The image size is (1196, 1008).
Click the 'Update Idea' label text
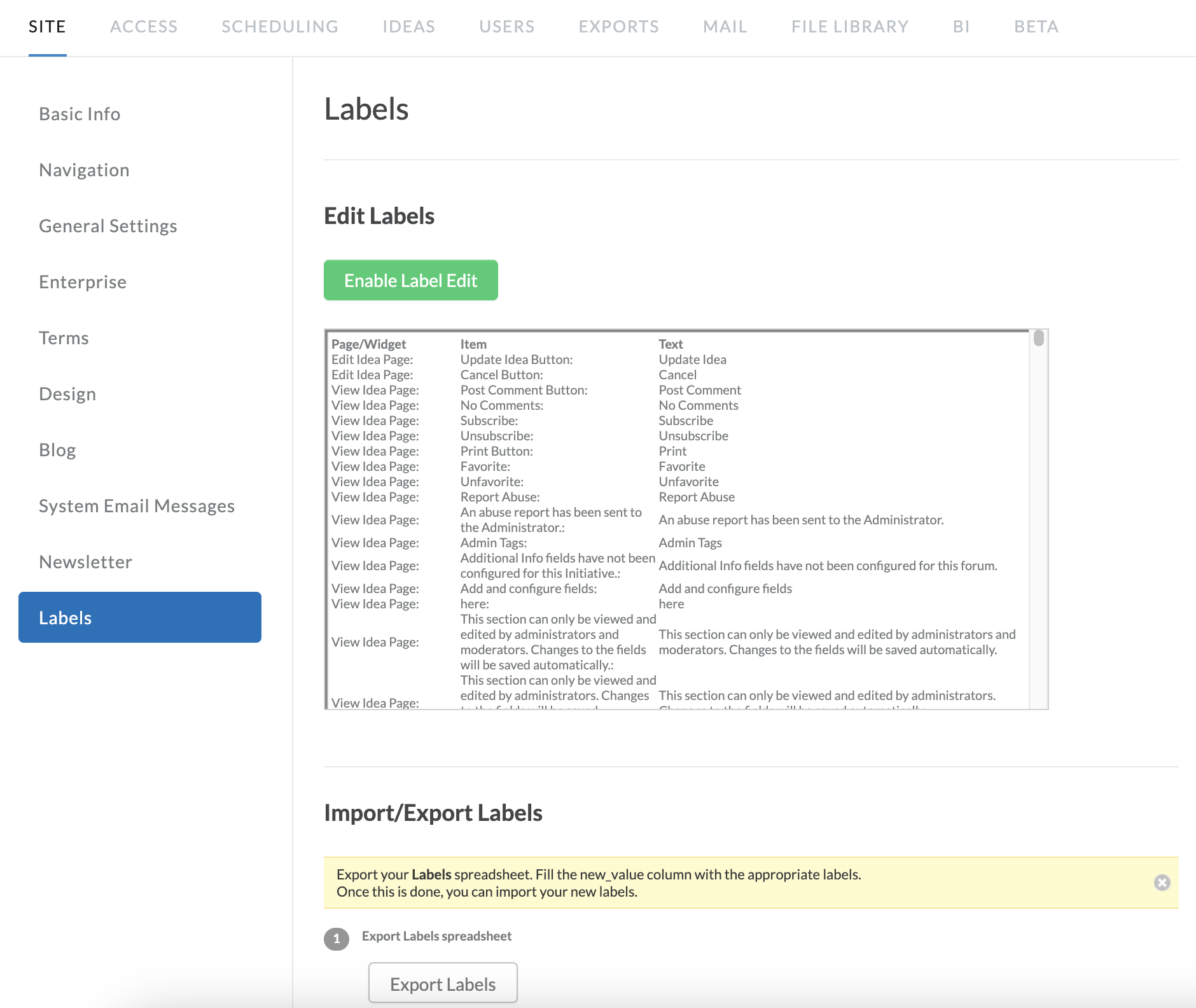pyautogui.click(x=692, y=360)
